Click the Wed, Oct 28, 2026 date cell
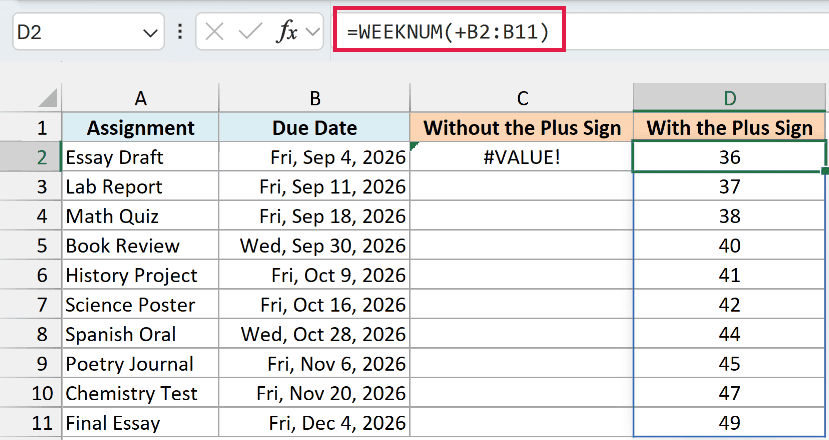The width and height of the screenshot is (829, 440). click(315, 334)
